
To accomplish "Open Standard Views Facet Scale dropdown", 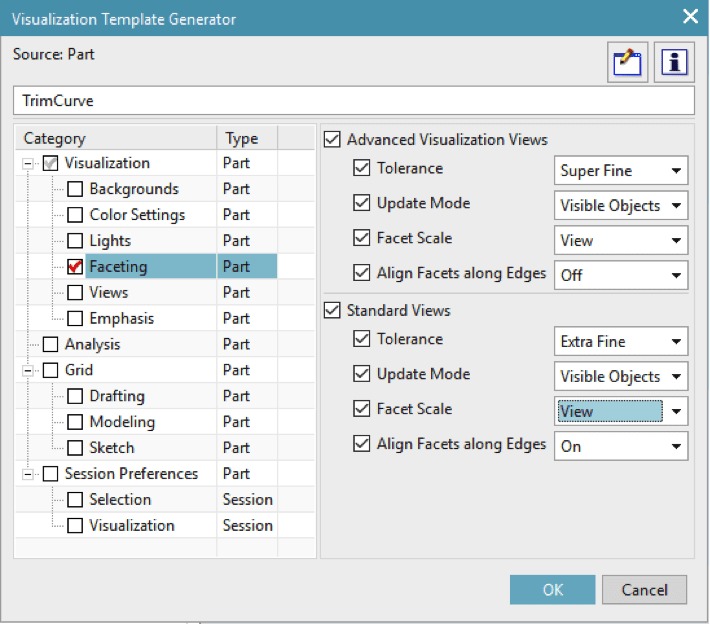I will tap(621, 411).
